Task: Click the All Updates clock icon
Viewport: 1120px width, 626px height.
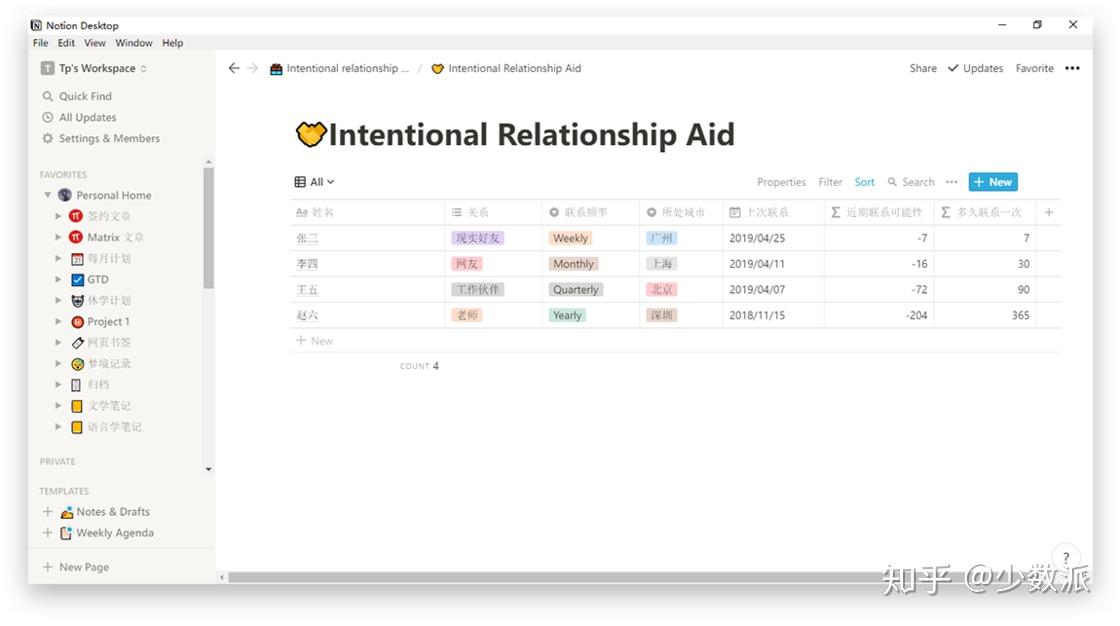Action: tap(48, 117)
